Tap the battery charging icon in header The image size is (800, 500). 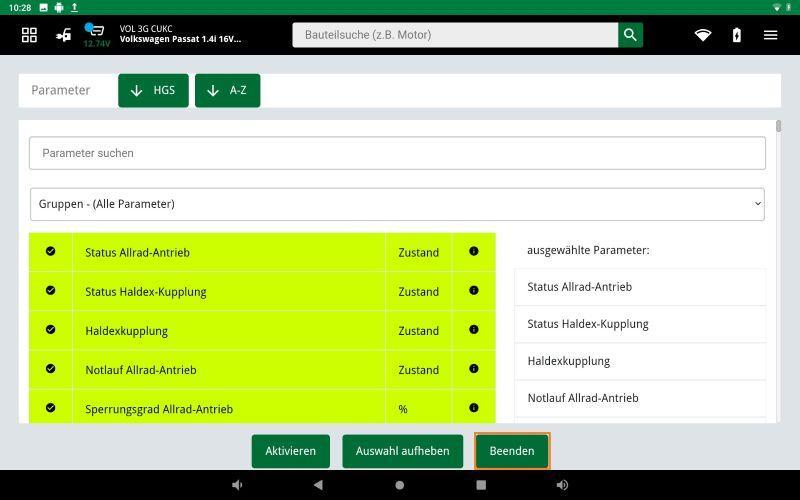(736, 35)
